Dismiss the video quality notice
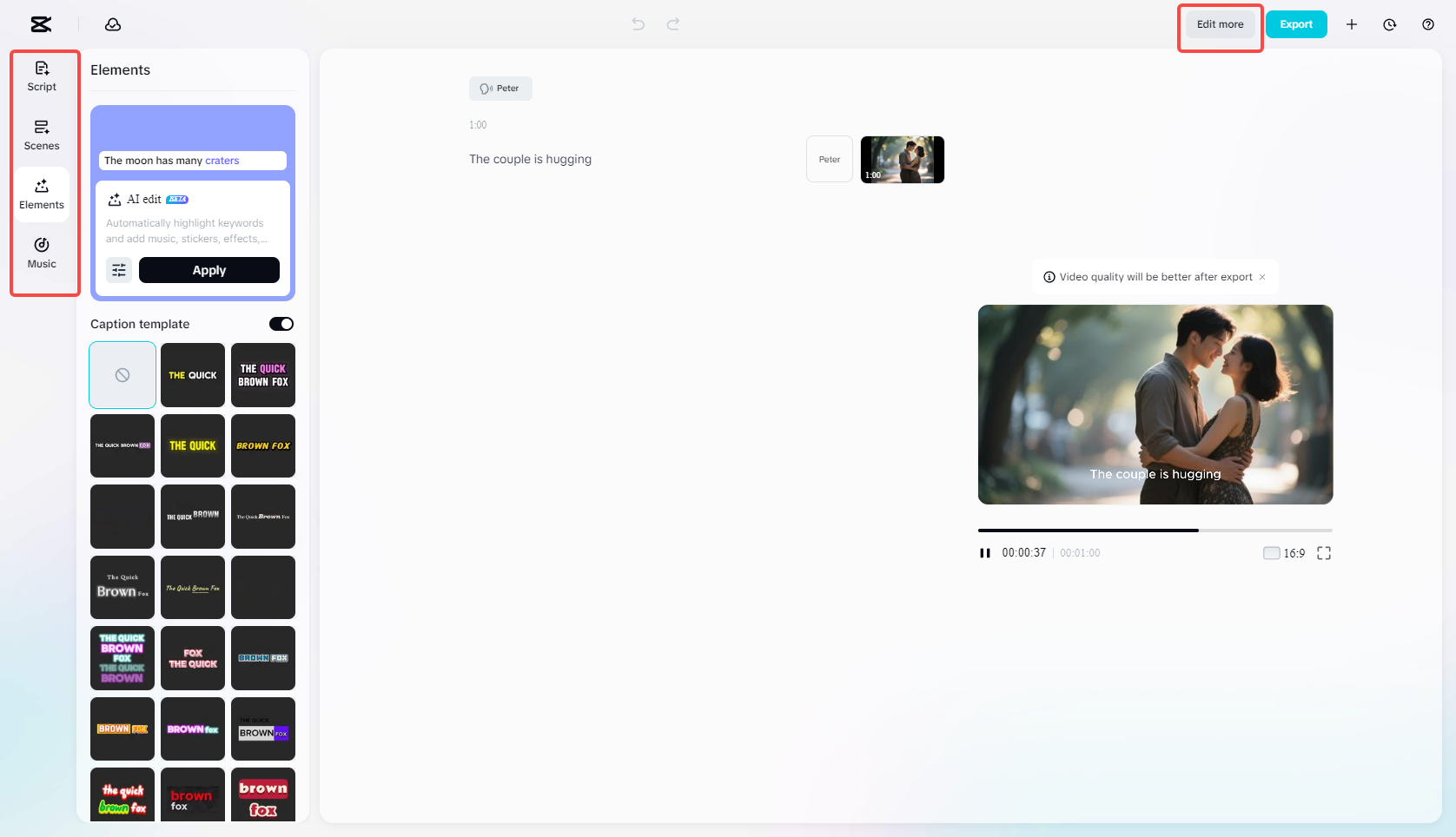The width and height of the screenshot is (1456, 837). tap(1262, 277)
